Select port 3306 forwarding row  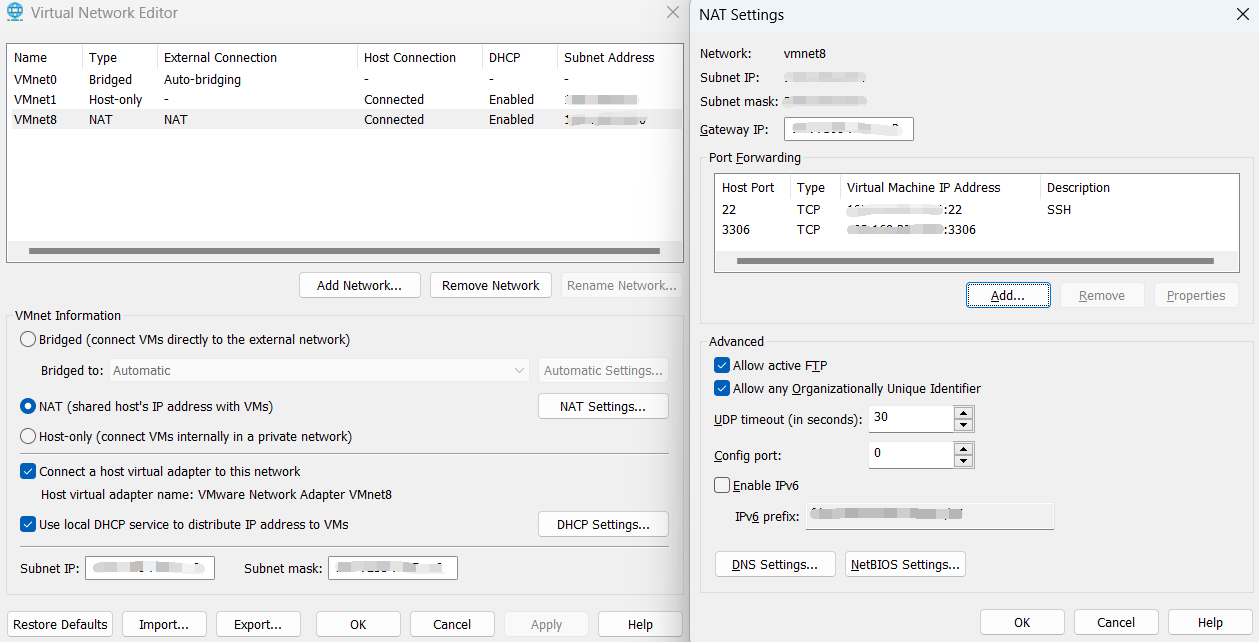pos(976,230)
